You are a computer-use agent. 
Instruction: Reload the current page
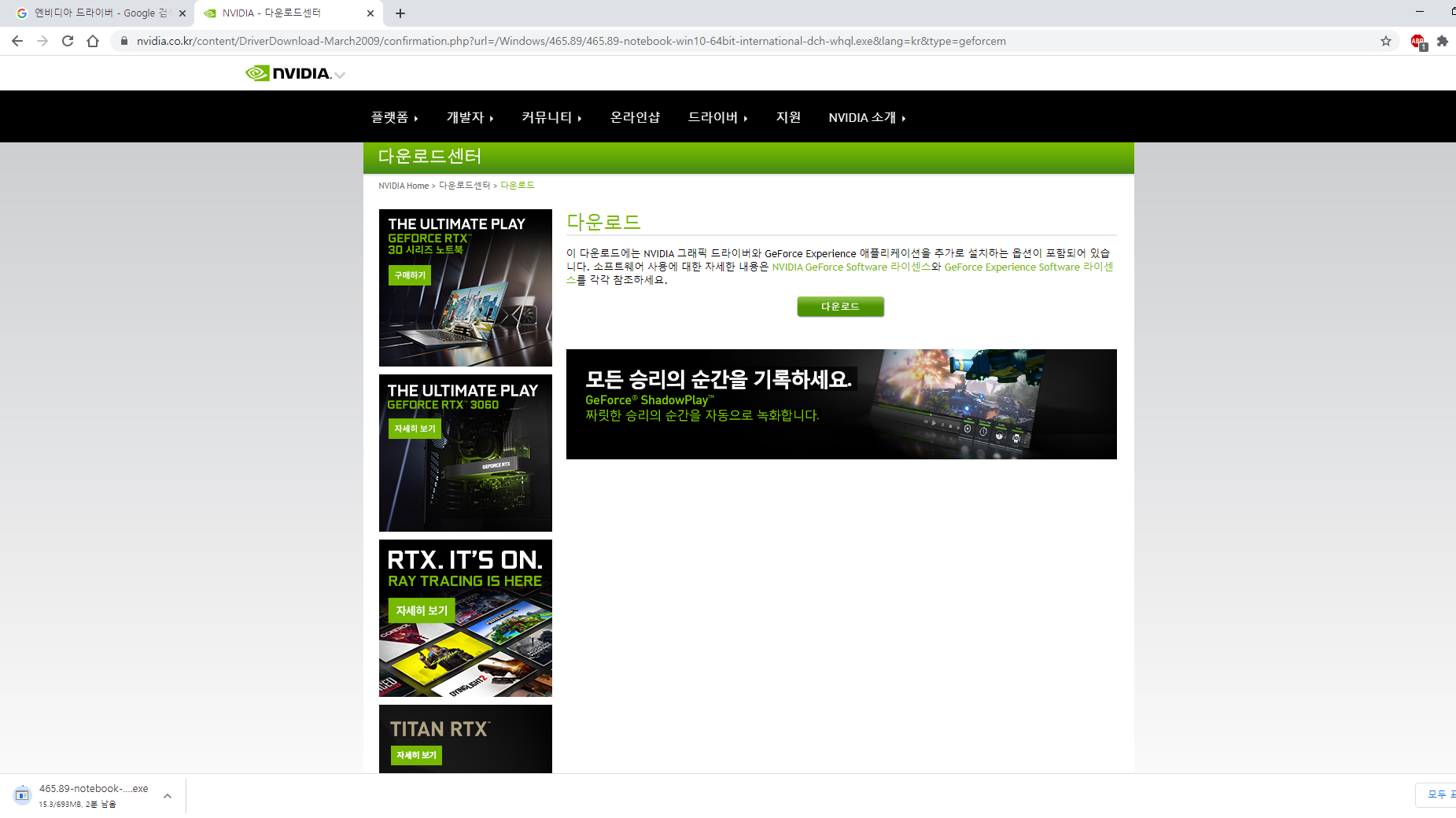pyautogui.click(x=68, y=41)
